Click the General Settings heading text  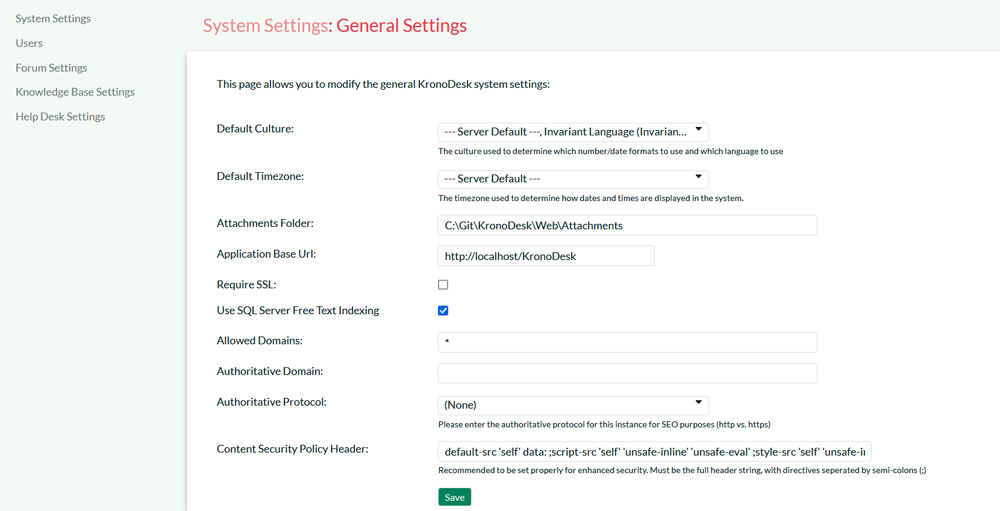click(x=401, y=26)
